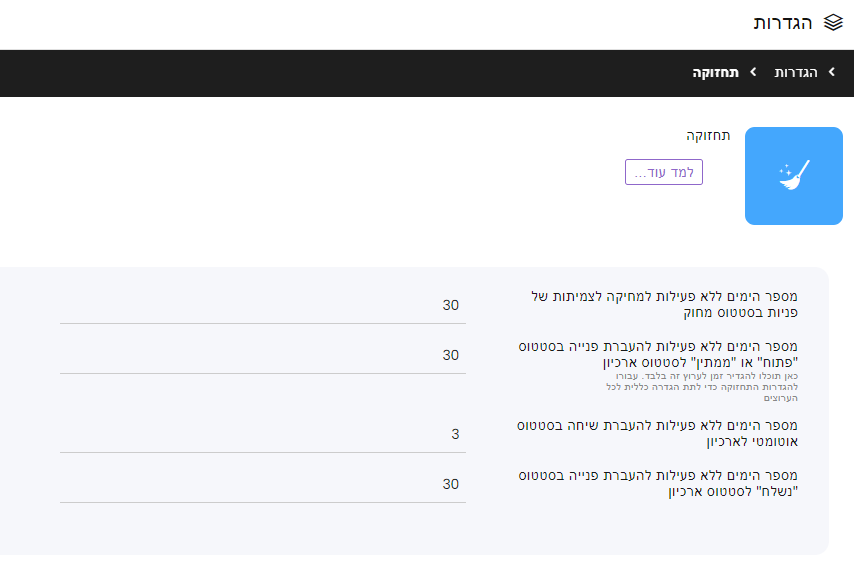Select the field showing value 3

[x=262, y=434]
